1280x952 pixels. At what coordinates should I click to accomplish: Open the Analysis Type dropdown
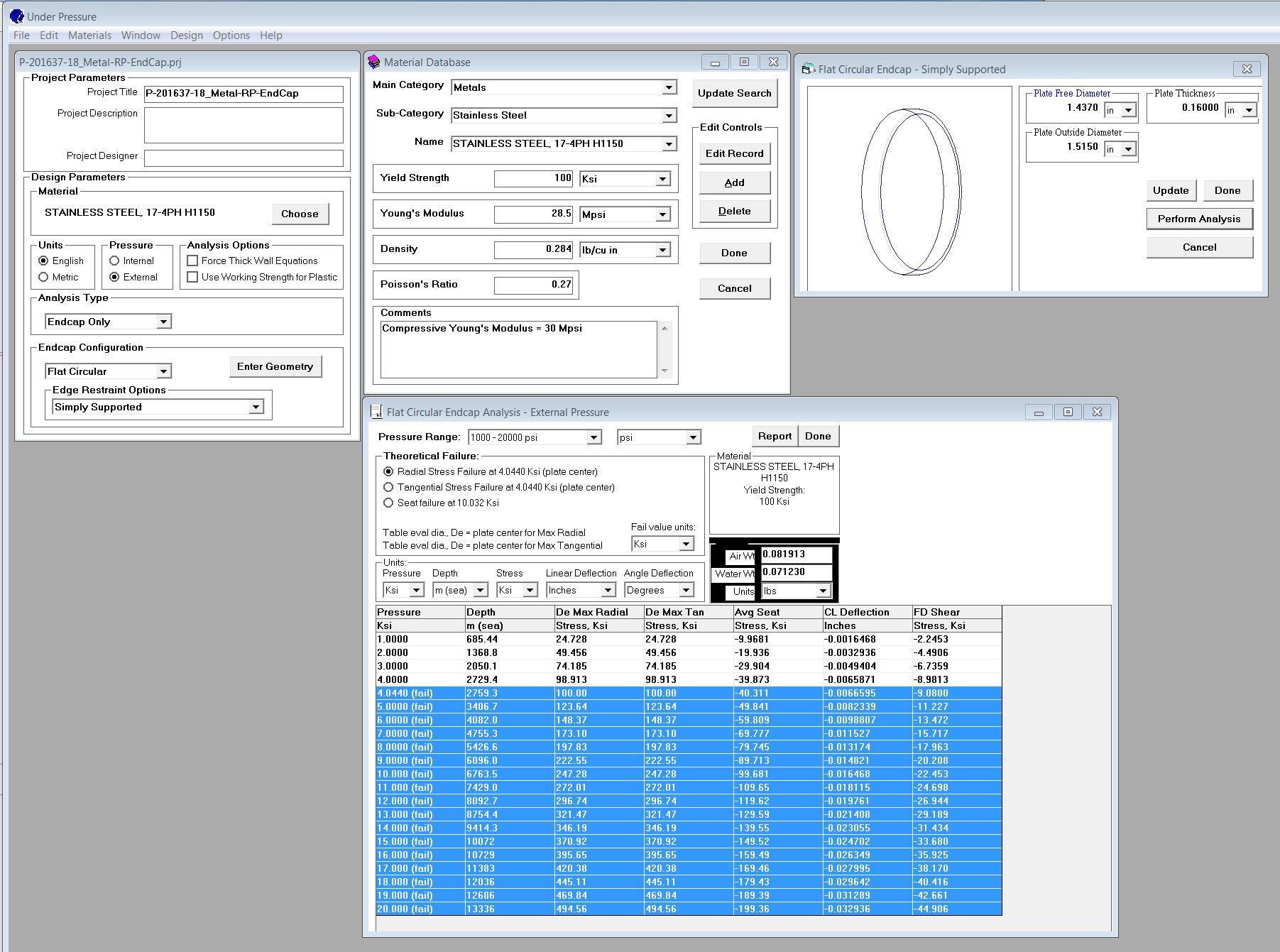[x=164, y=322]
